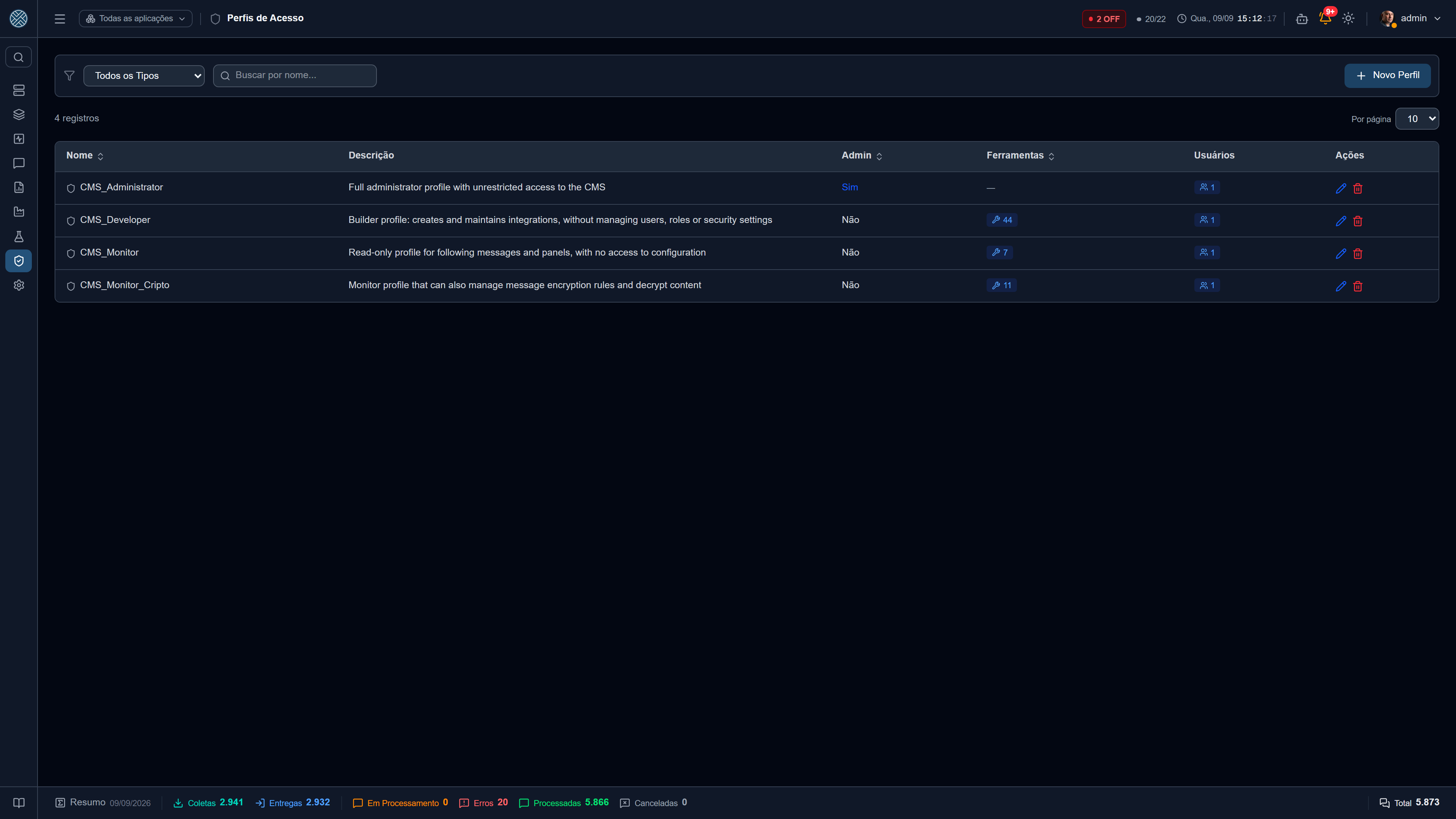Delete the CMS_Monitor_Cripto profile
Viewport: 1456px width, 819px height.
(x=1358, y=286)
